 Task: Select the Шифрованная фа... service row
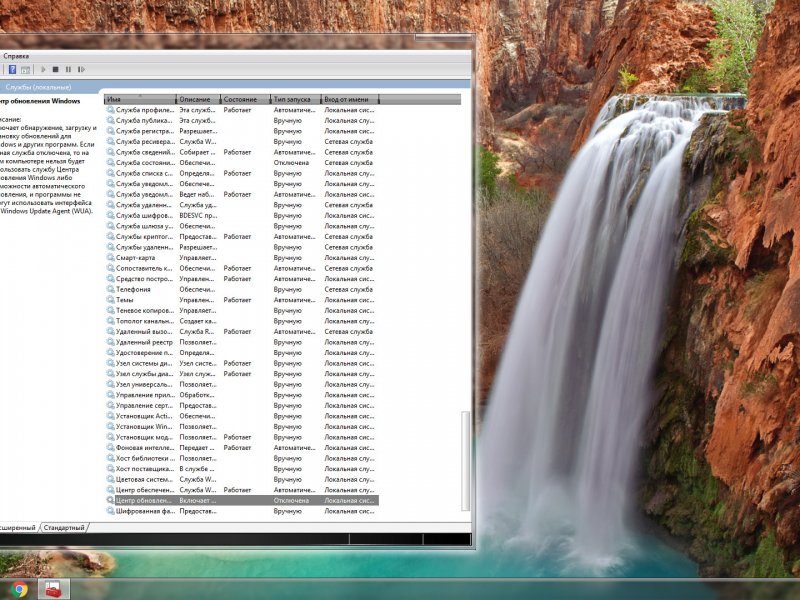pos(242,511)
